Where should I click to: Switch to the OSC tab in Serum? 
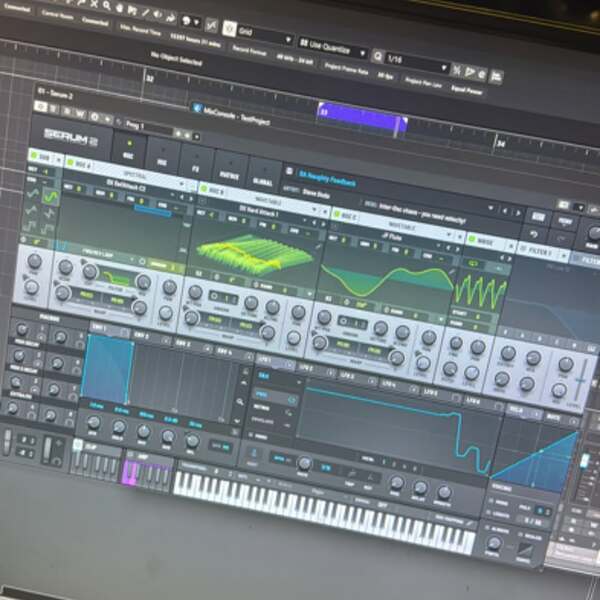pos(129,151)
